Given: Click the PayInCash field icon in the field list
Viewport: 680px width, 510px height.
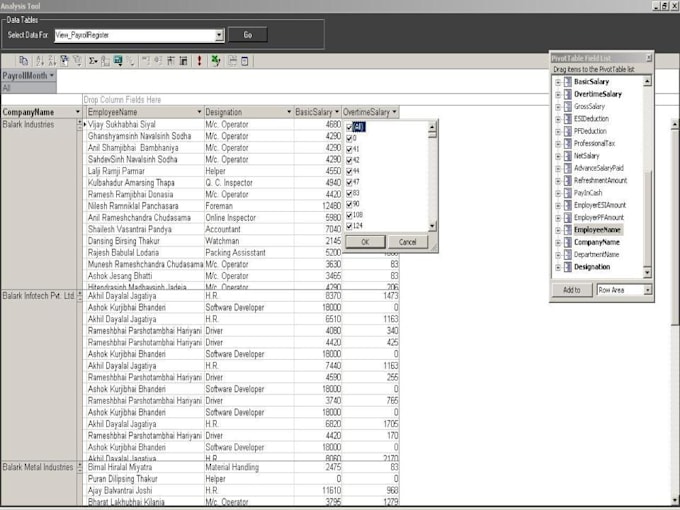Looking at the screenshot, I should (568, 193).
